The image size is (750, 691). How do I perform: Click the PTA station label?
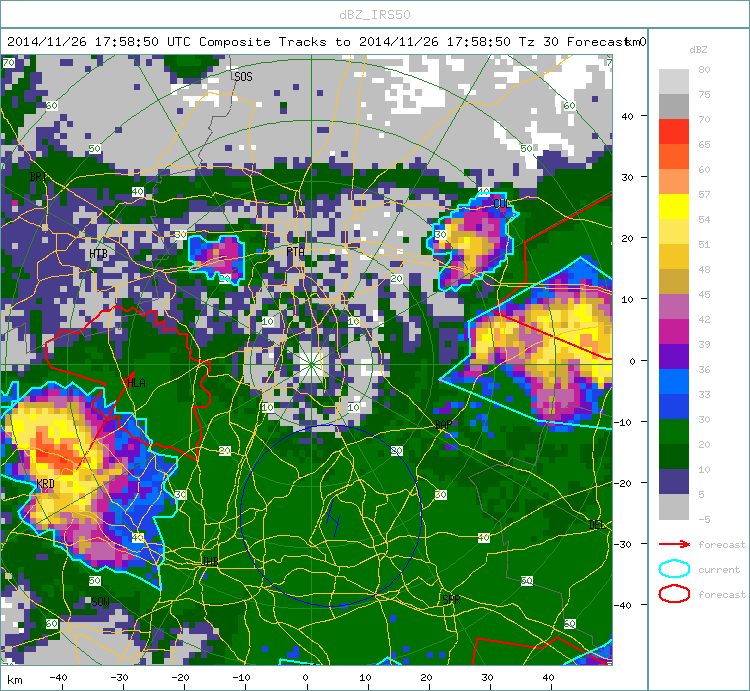296,252
